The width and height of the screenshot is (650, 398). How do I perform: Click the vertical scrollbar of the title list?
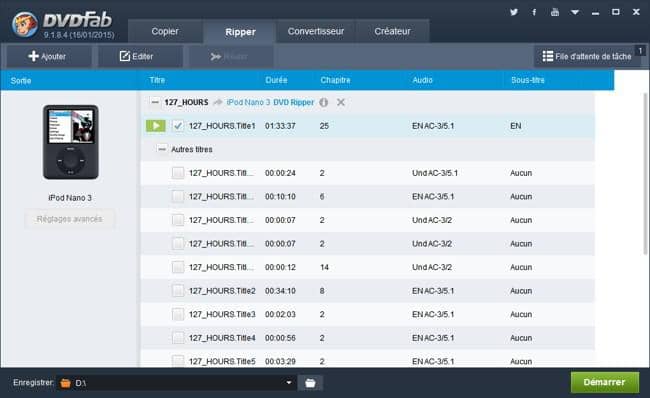646,174
